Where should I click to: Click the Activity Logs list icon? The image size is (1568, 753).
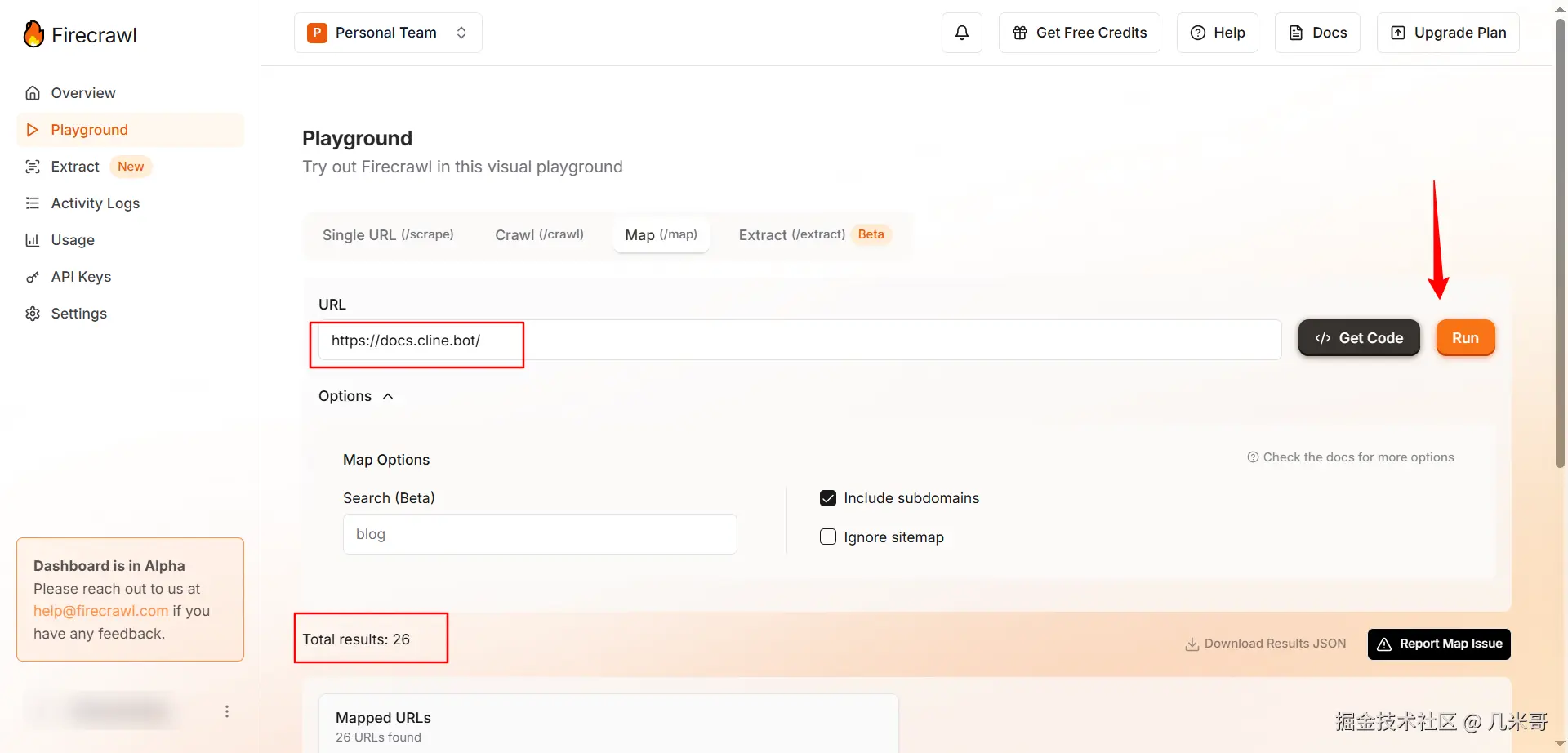(33, 203)
